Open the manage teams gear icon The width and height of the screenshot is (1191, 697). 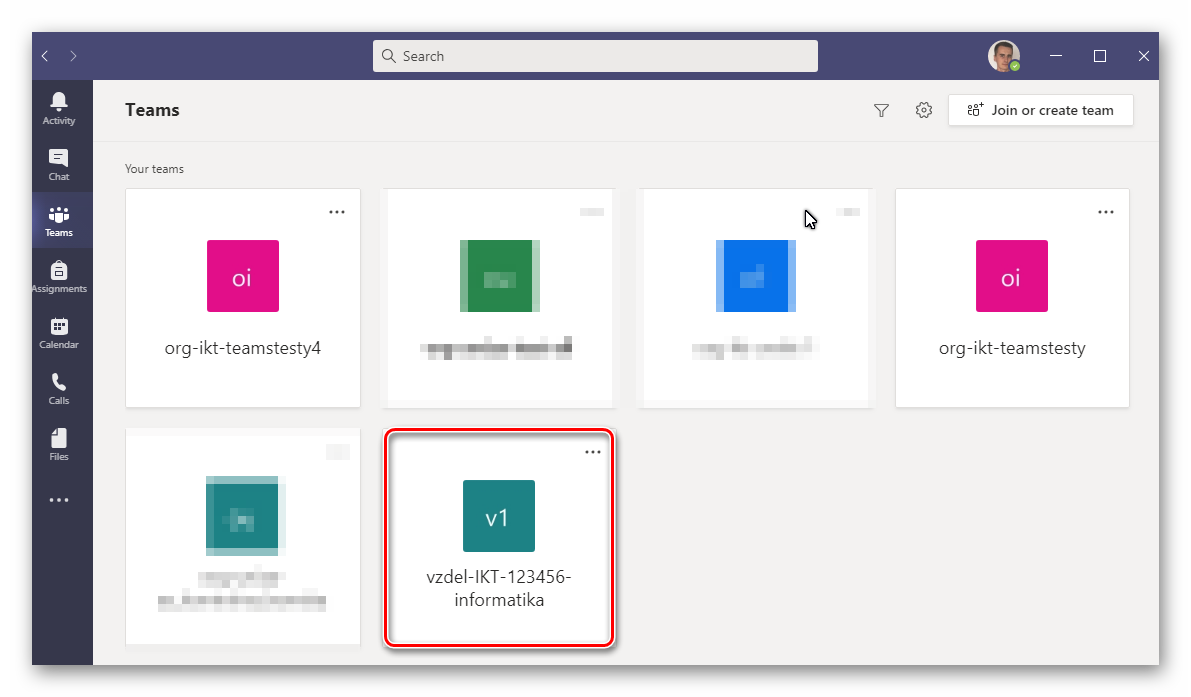tap(924, 110)
